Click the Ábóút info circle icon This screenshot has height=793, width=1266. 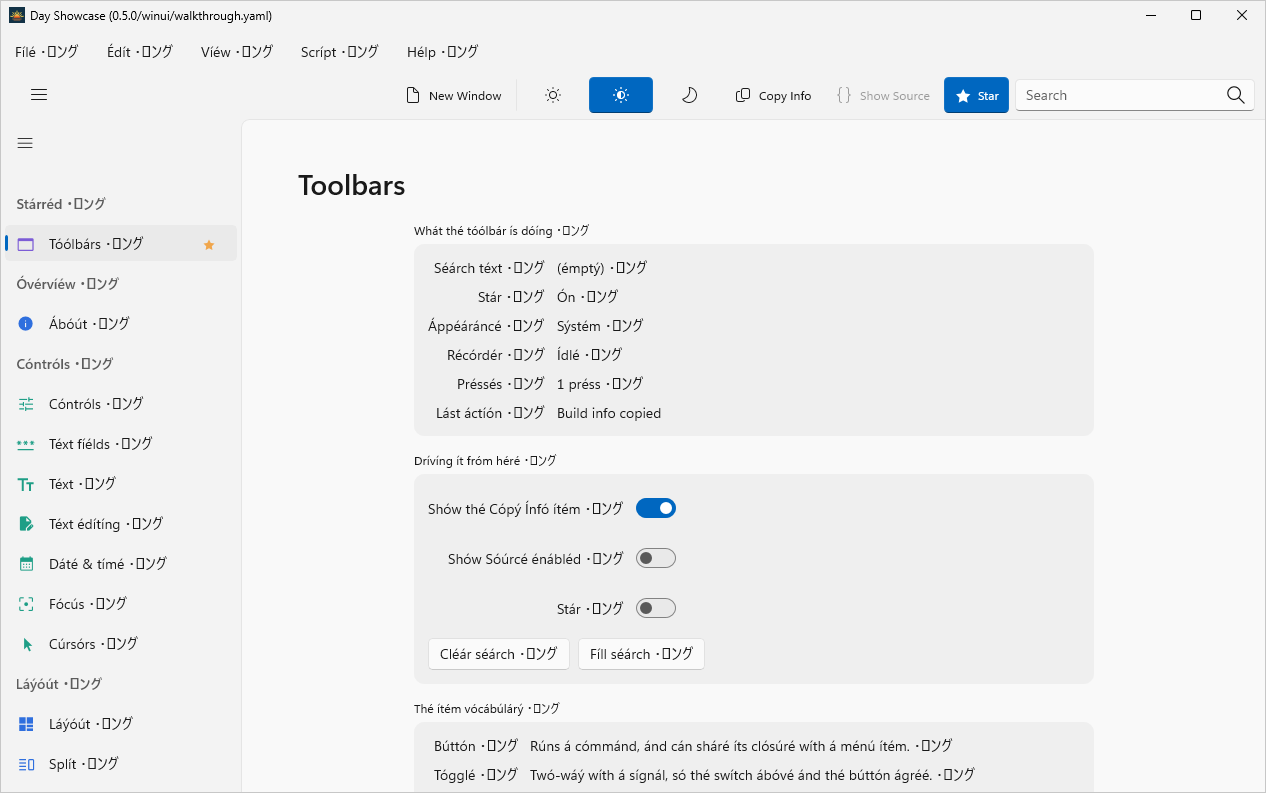point(26,324)
